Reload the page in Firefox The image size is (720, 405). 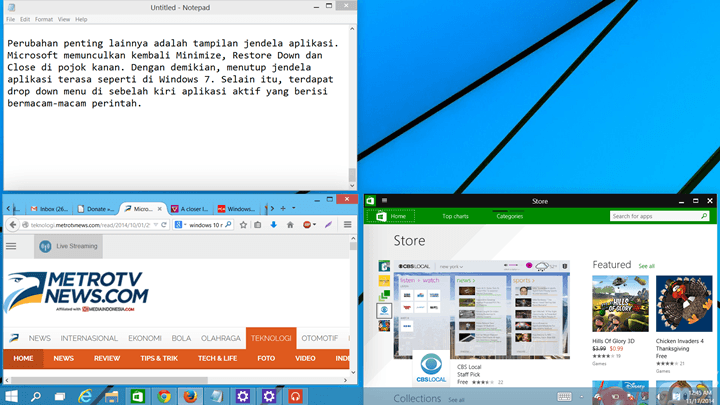tap(164, 225)
